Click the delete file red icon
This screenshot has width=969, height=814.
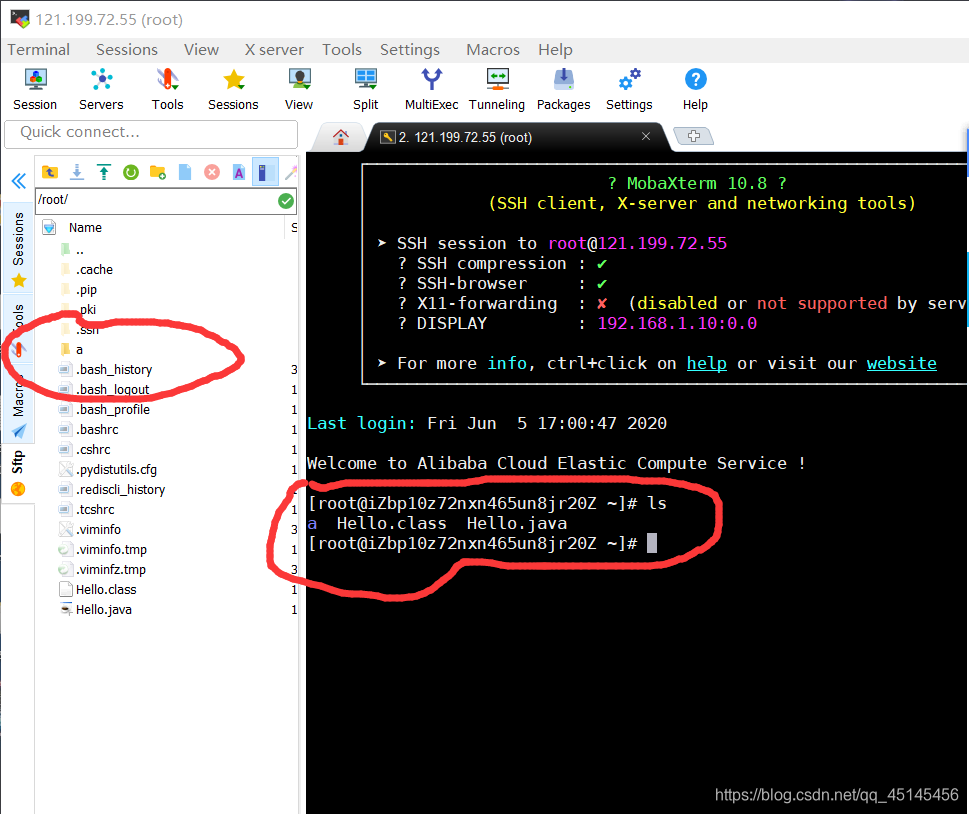click(x=212, y=172)
